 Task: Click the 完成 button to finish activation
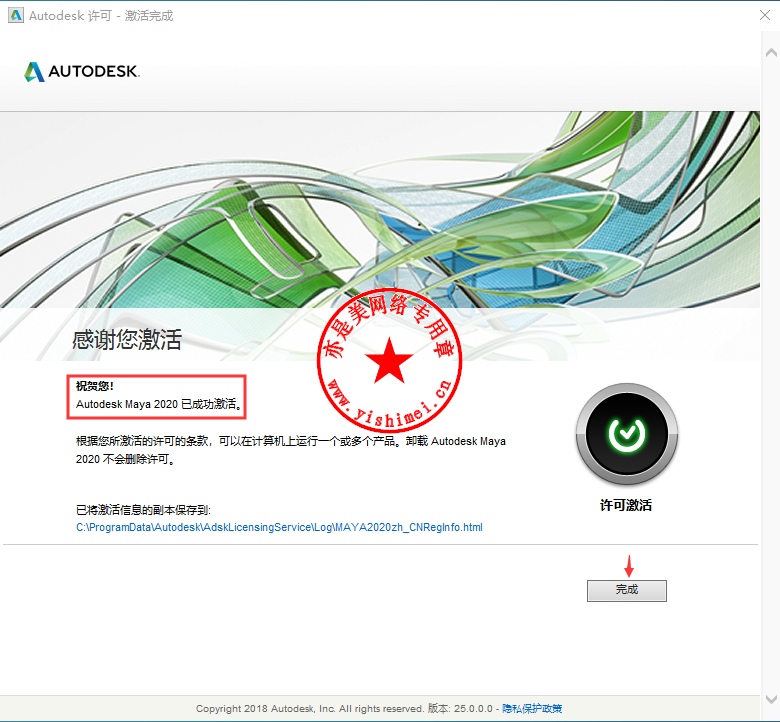click(626, 590)
